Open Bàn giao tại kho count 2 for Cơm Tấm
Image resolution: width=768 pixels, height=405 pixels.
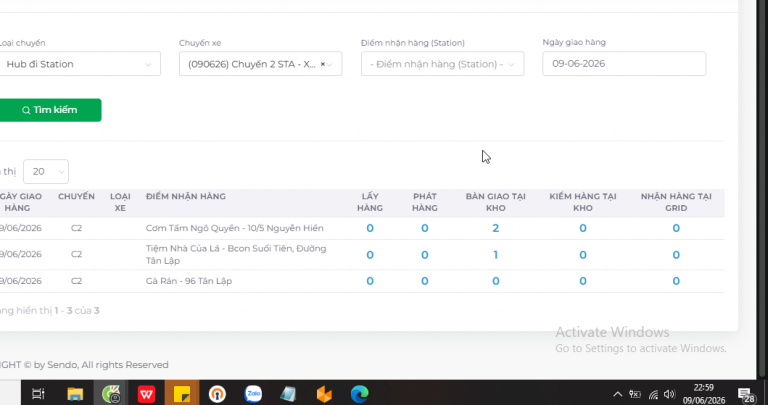(496, 228)
